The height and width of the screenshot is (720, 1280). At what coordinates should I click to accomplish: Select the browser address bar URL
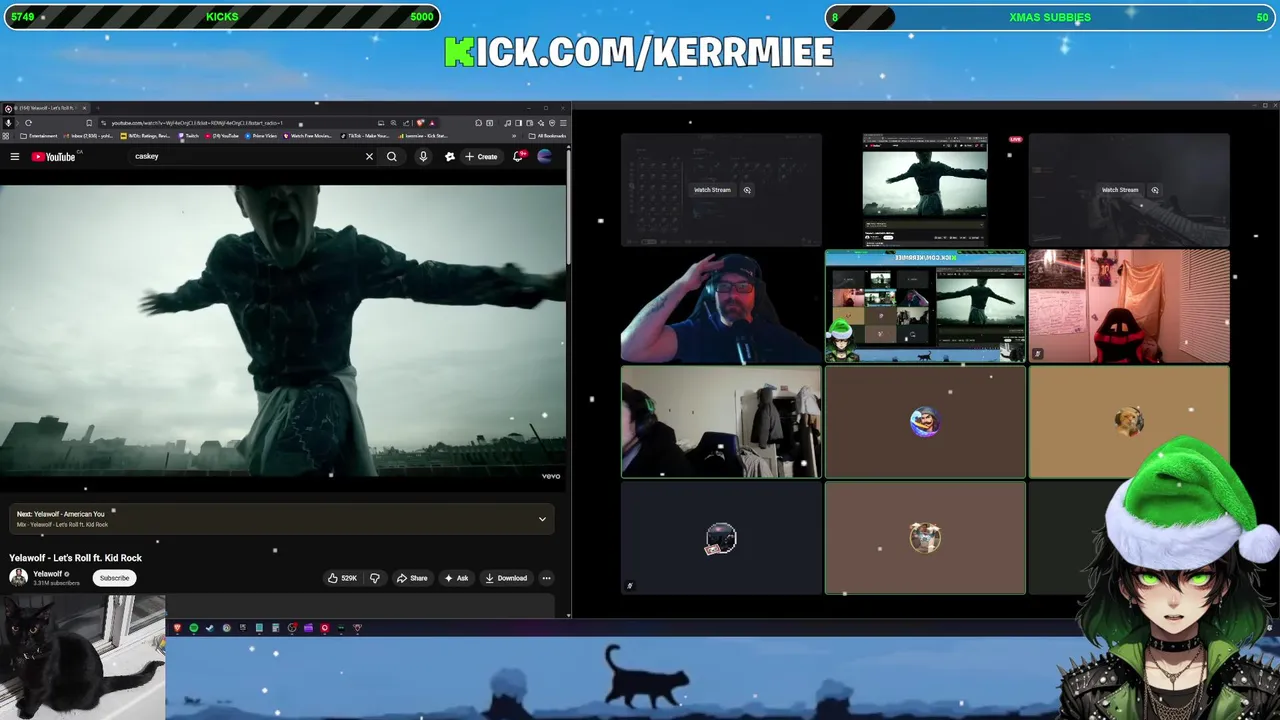(197, 123)
